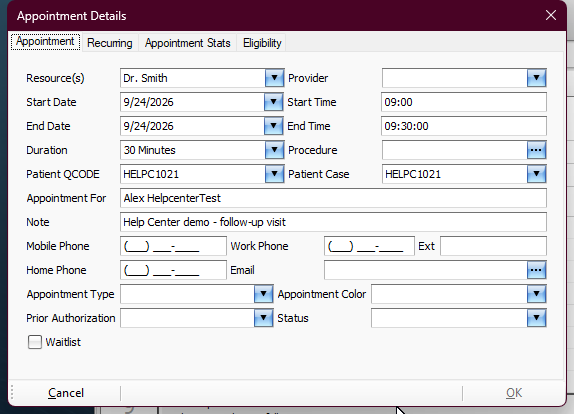Click the 30 Minutes duration value
574x414 pixels.
click(x=149, y=150)
